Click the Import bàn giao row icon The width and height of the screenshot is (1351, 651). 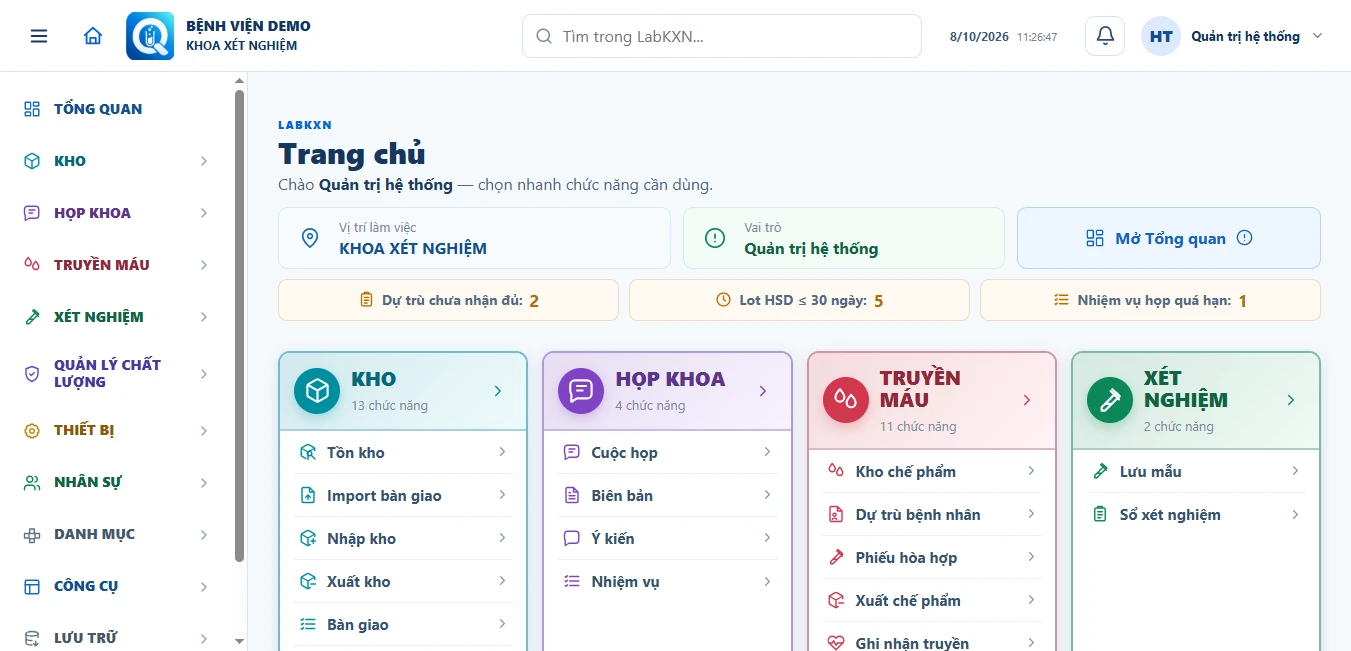click(x=308, y=496)
